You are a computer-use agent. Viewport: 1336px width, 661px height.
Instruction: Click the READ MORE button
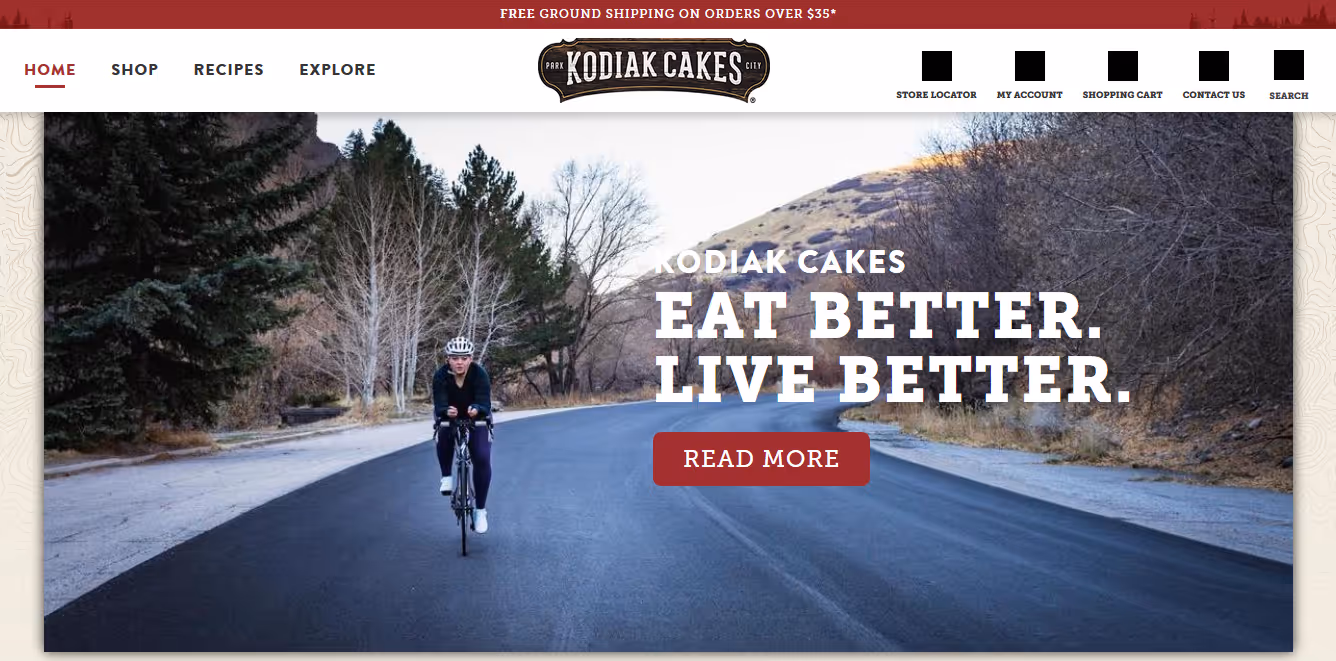(x=761, y=459)
